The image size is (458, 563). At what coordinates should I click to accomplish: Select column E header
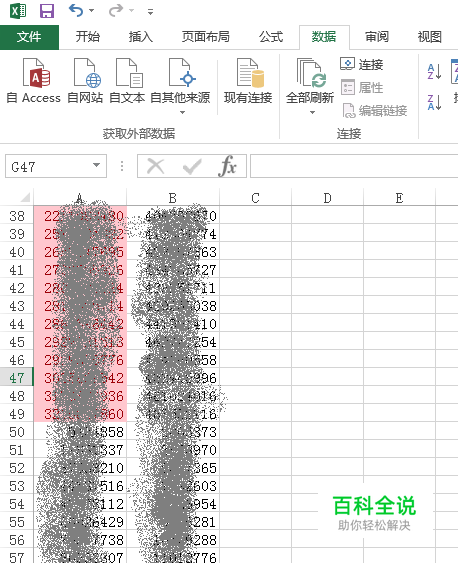click(x=399, y=198)
